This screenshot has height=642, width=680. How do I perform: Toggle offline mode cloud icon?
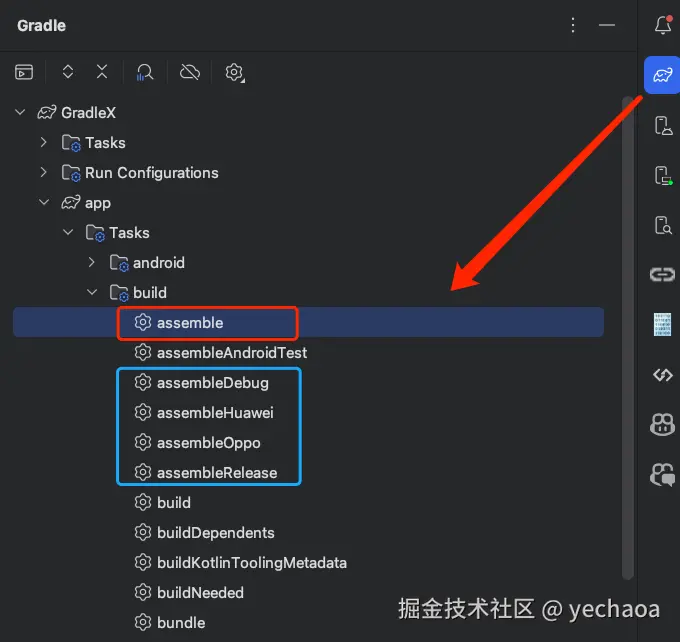pyautogui.click(x=190, y=72)
